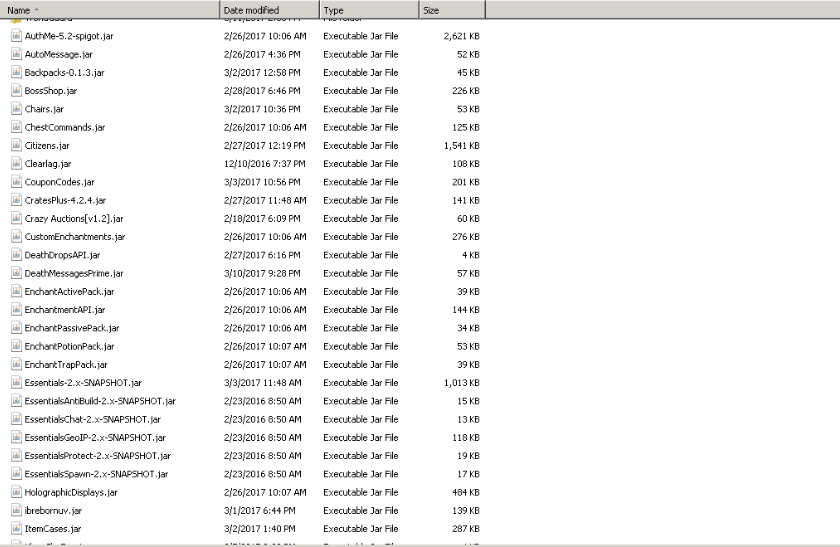The height and width of the screenshot is (547, 840).
Task: Select the file name AuthMe-5.2-spigot.jar
Action: [69, 36]
